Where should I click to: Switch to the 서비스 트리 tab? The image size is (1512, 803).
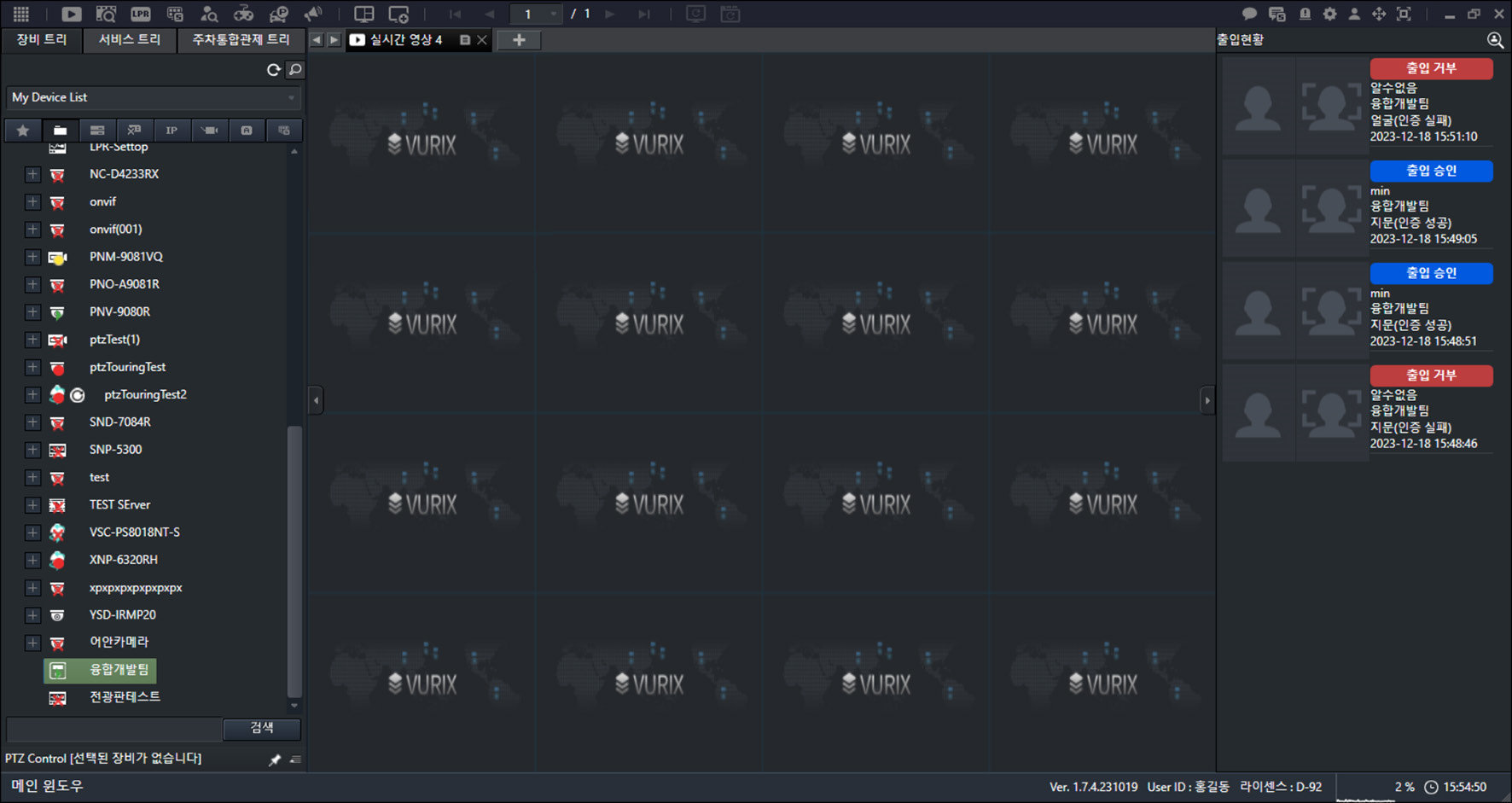130,40
